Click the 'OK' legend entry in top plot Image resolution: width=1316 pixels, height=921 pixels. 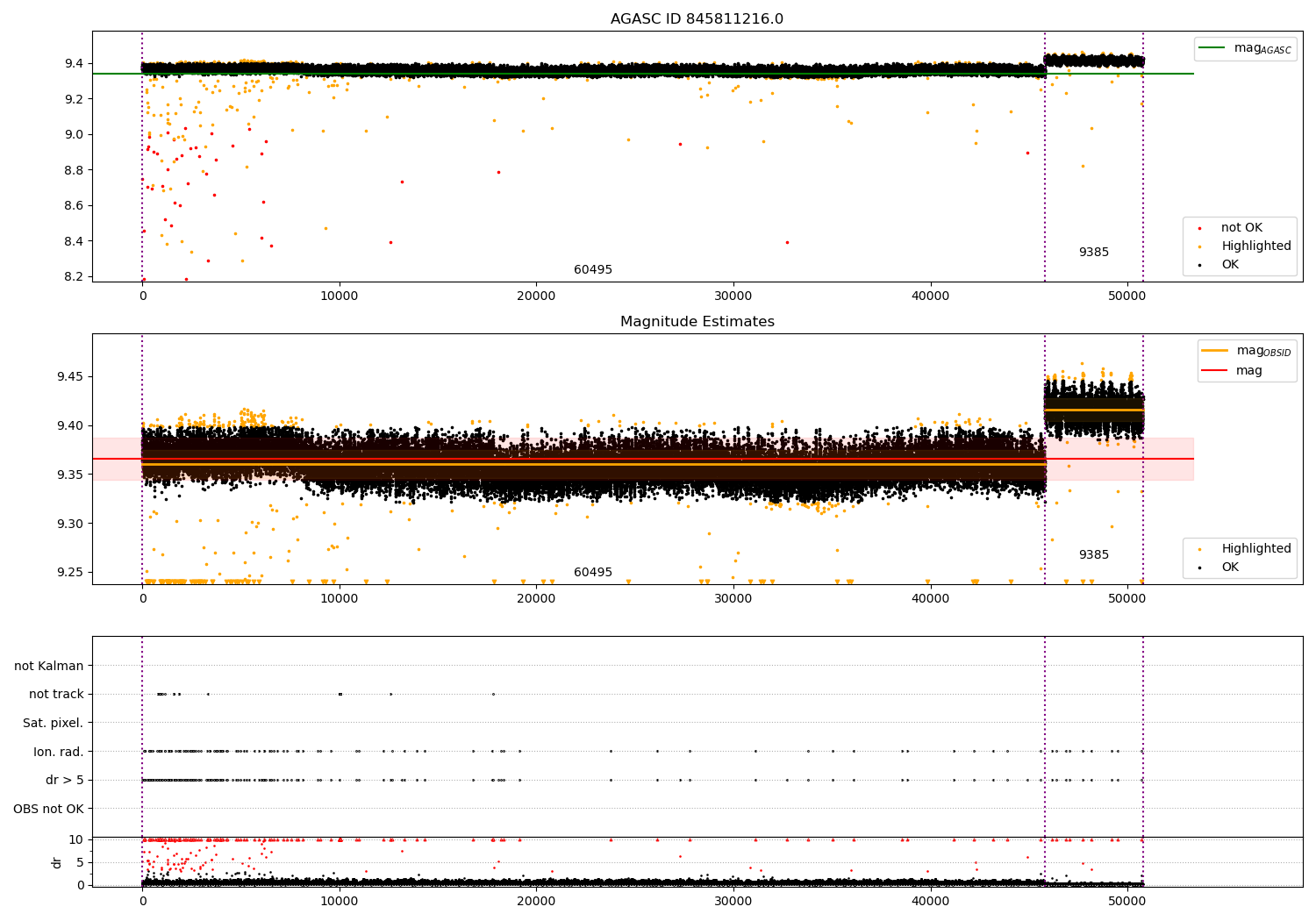click(x=1229, y=265)
